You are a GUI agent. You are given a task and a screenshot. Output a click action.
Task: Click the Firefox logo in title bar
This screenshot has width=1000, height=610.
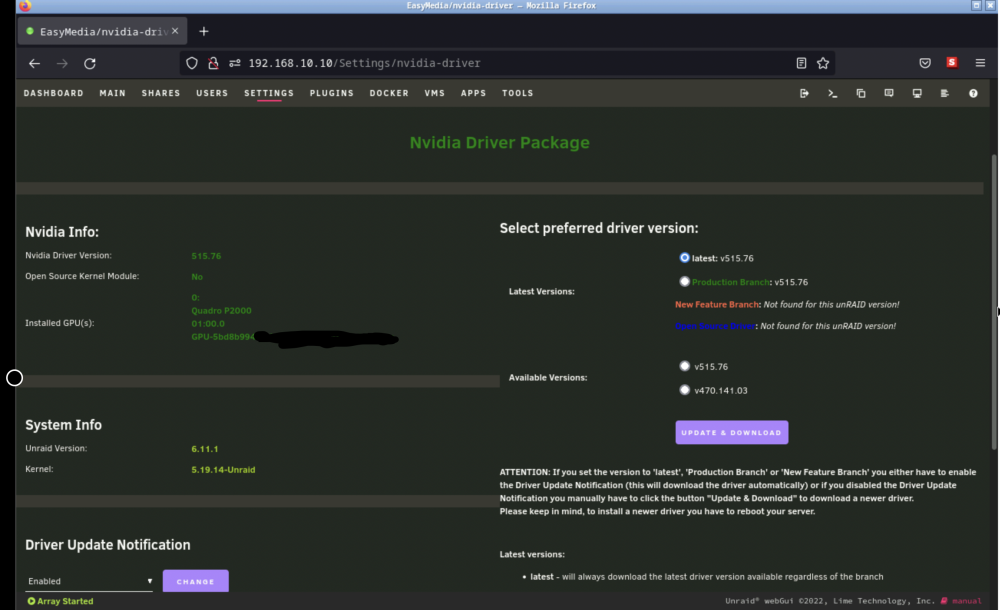25,6
